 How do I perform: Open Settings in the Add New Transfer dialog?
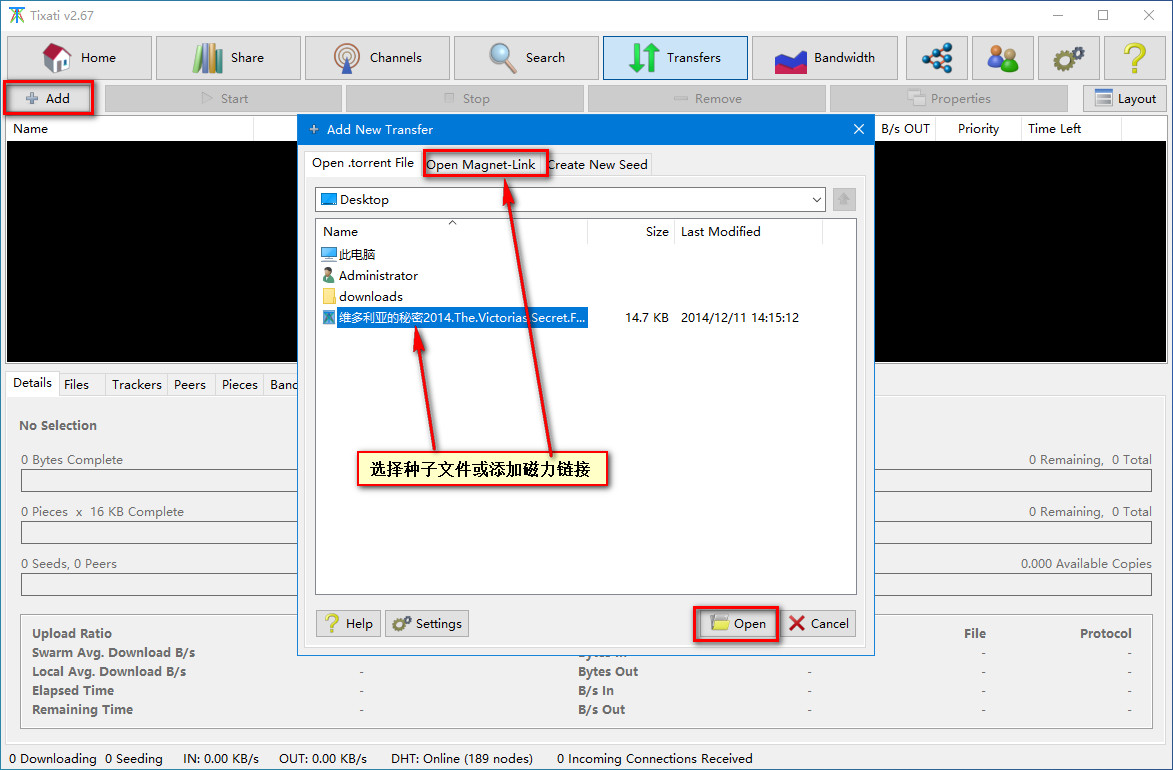coord(427,623)
